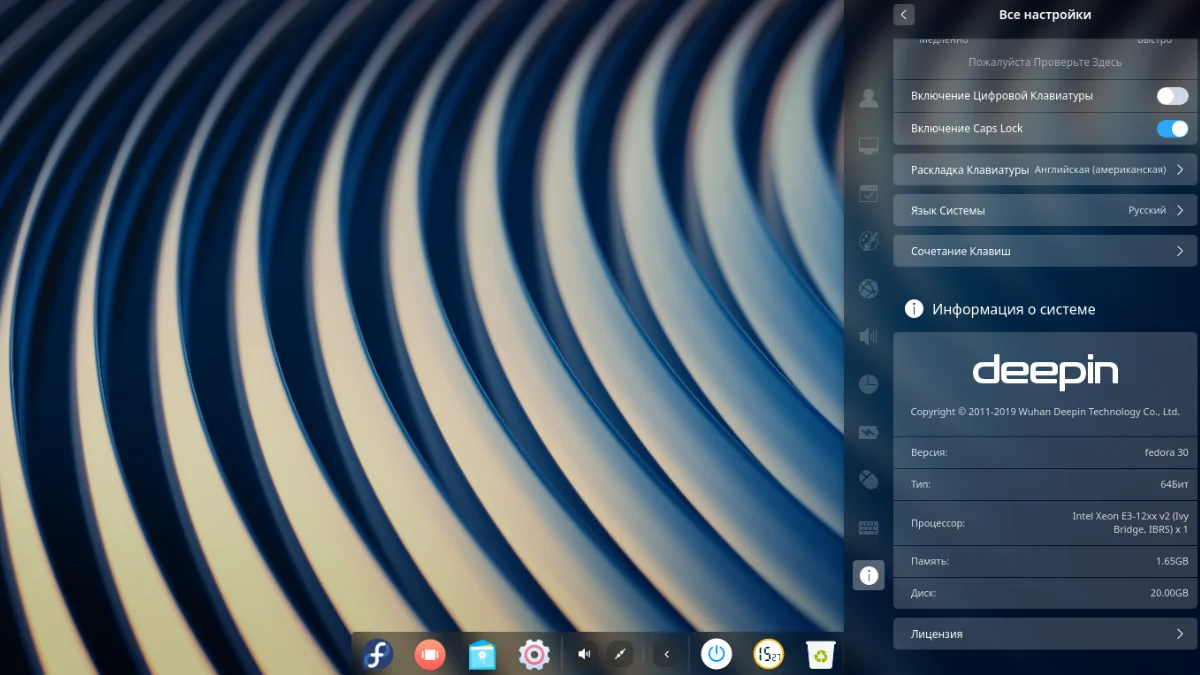Click the Пожалуйста Проверьте Здесь test area
The height and width of the screenshot is (675, 1200).
1044,62
